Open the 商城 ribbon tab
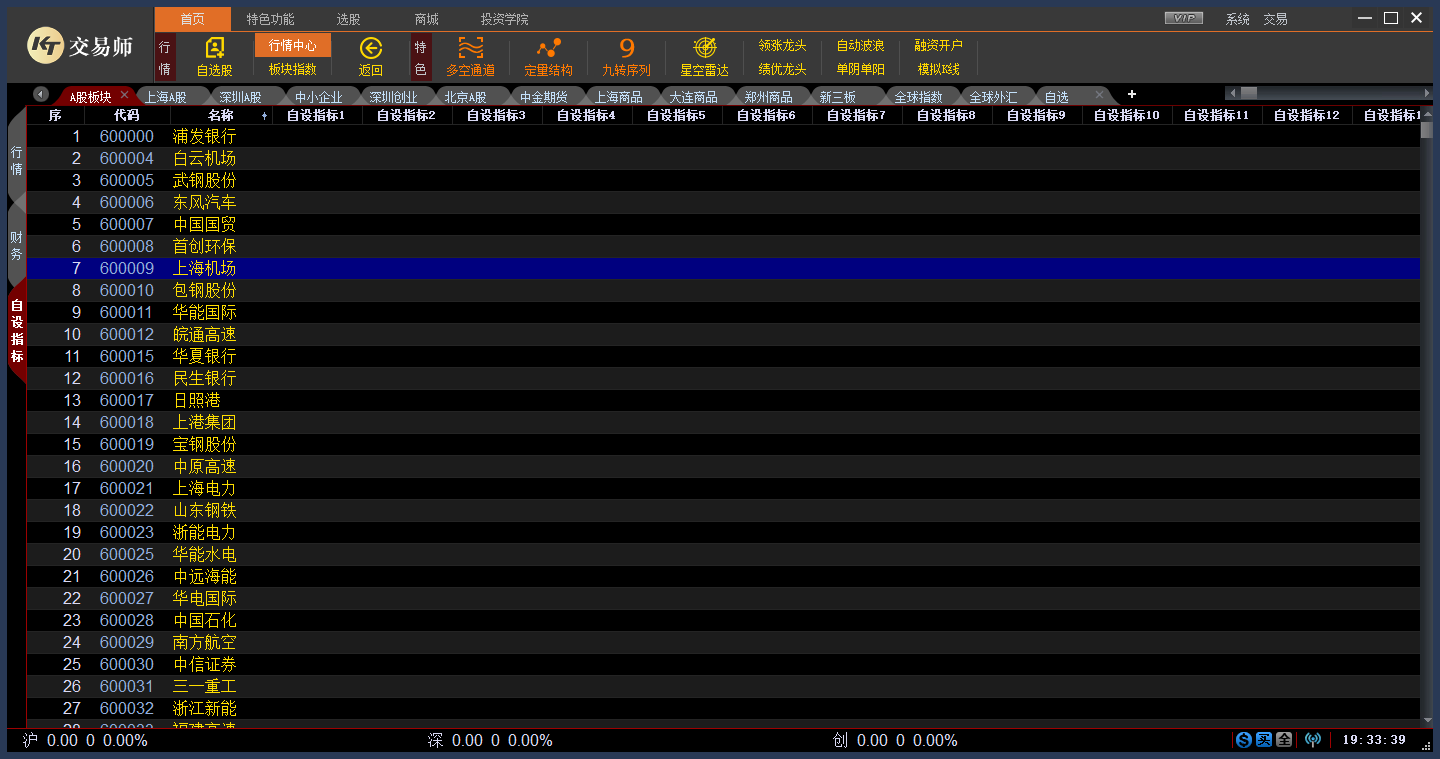 click(x=427, y=19)
